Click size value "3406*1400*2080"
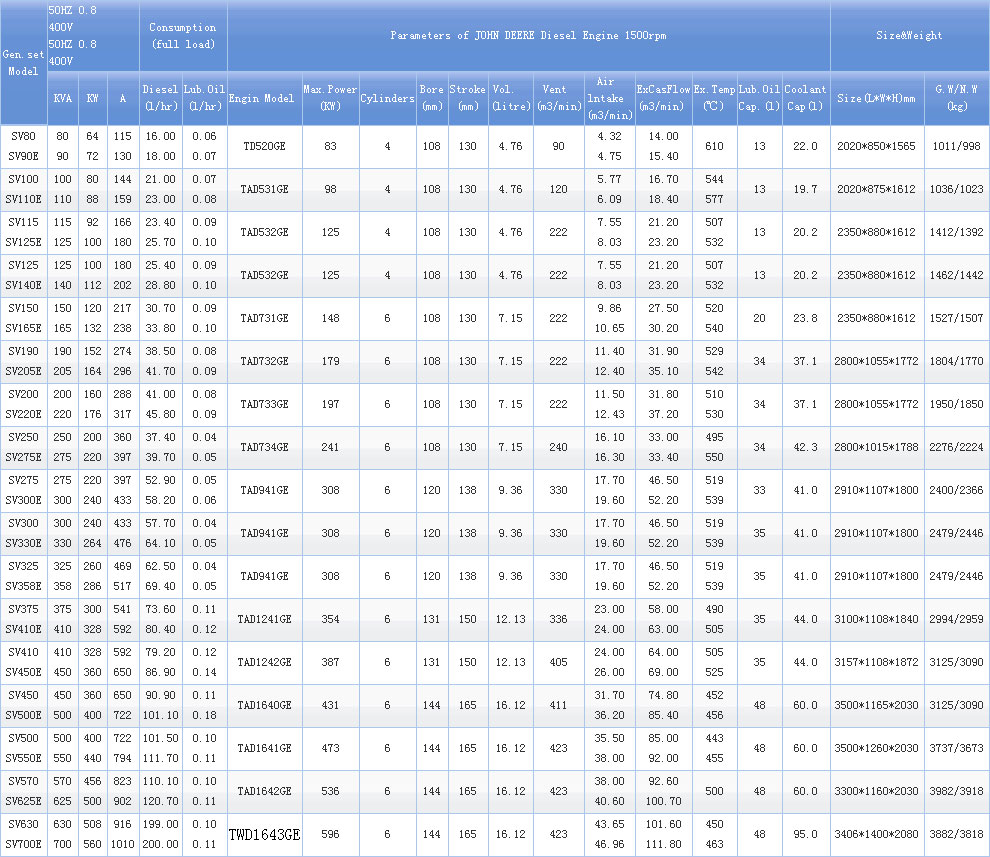The height and width of the screenshot is (857, 990). pos(876,834)
